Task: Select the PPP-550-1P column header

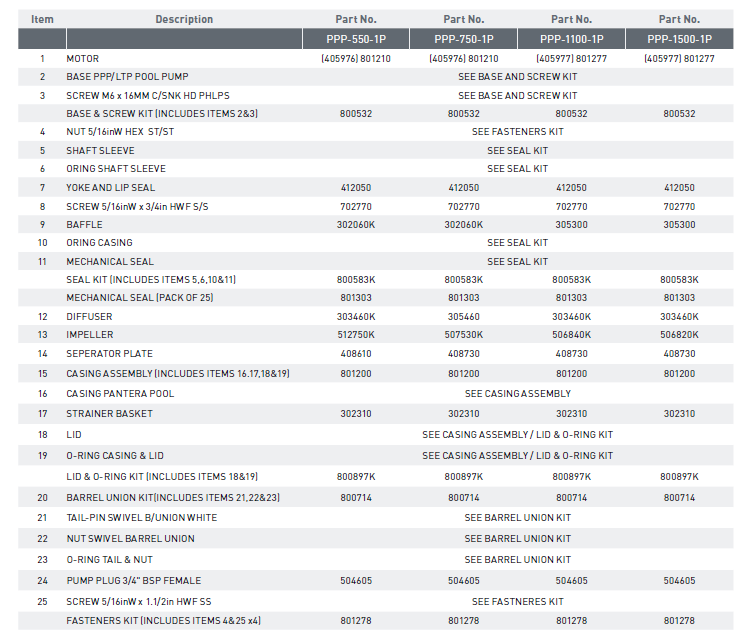Action: coord(356,39)
